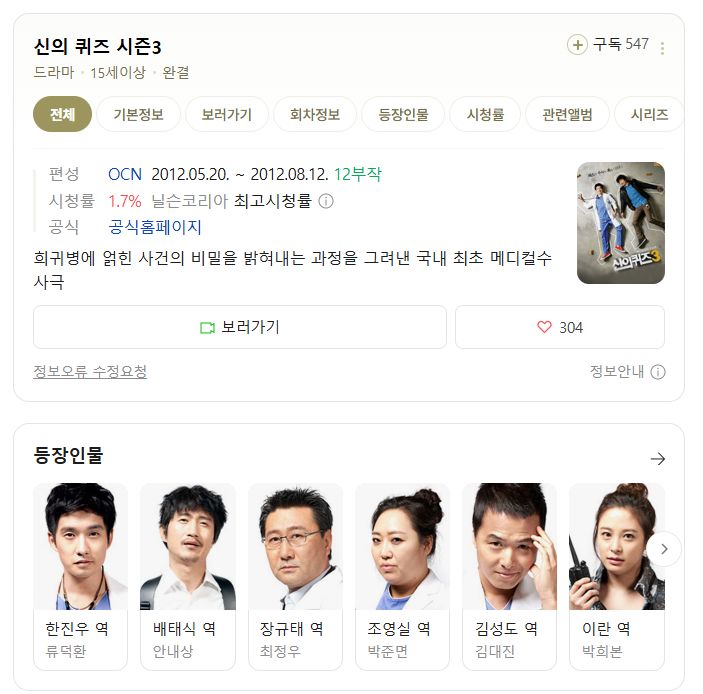This screenshot has height=694, width=703.
Task: Click the OCN channel link
Action: point(125,174)
